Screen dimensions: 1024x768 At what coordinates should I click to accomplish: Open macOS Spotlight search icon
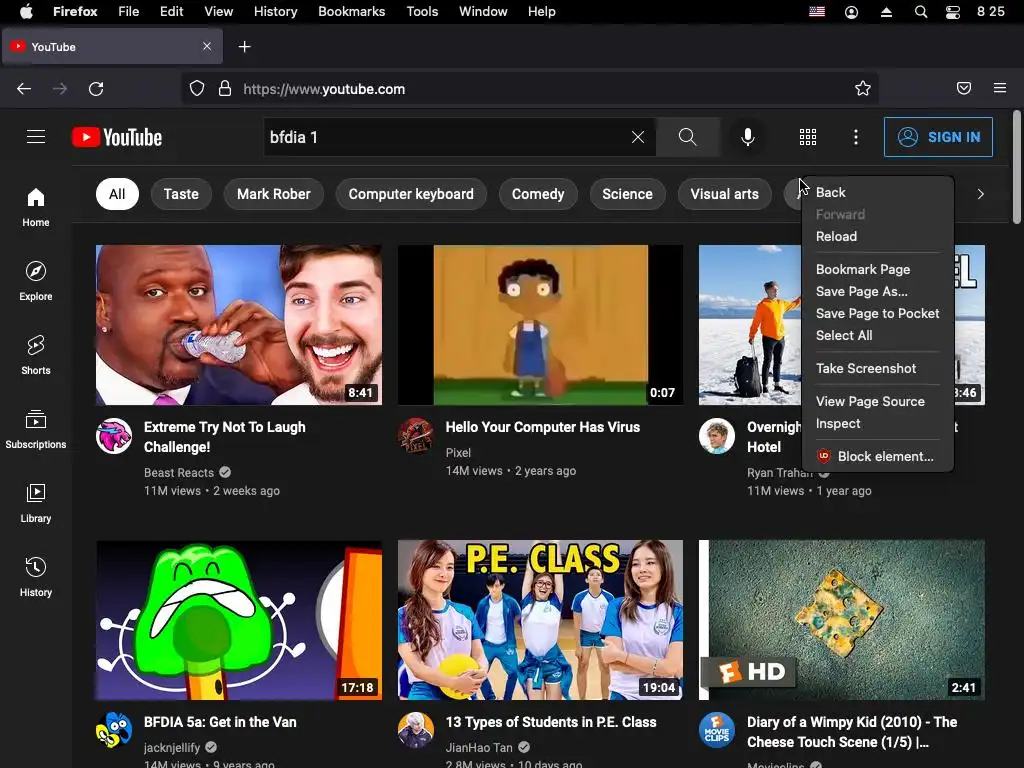point(921,12)
